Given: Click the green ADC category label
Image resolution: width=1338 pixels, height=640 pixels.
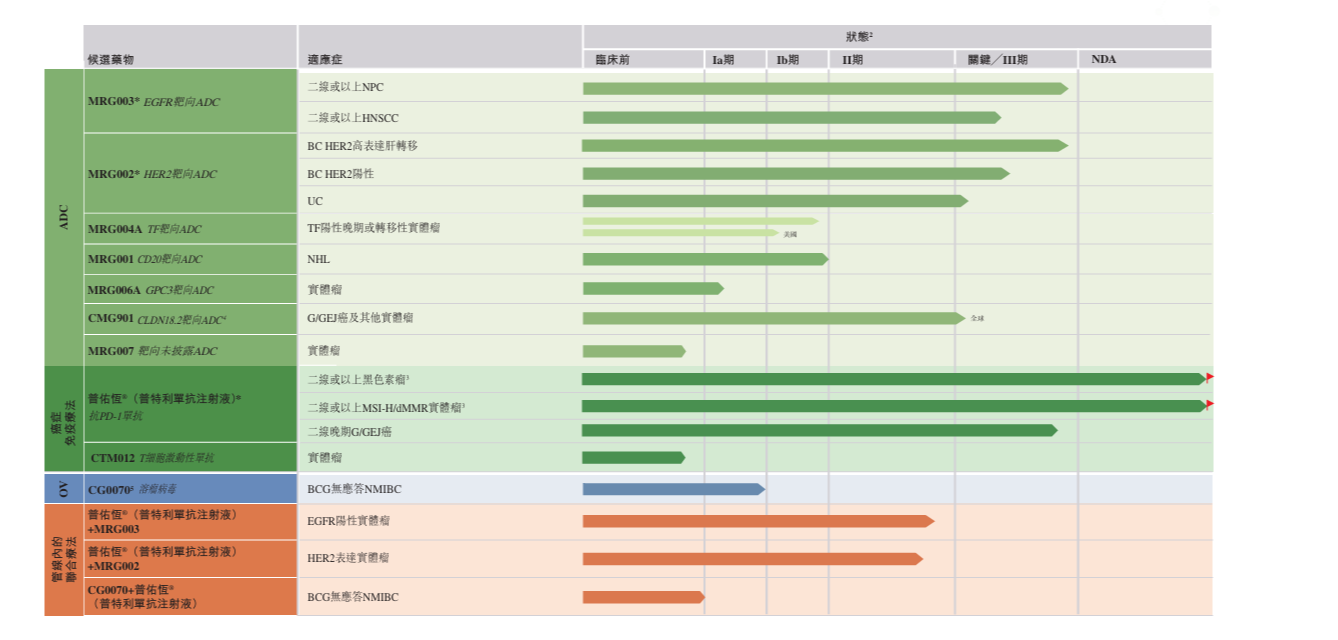Looking at the screenshot, I should pos(64,216).
